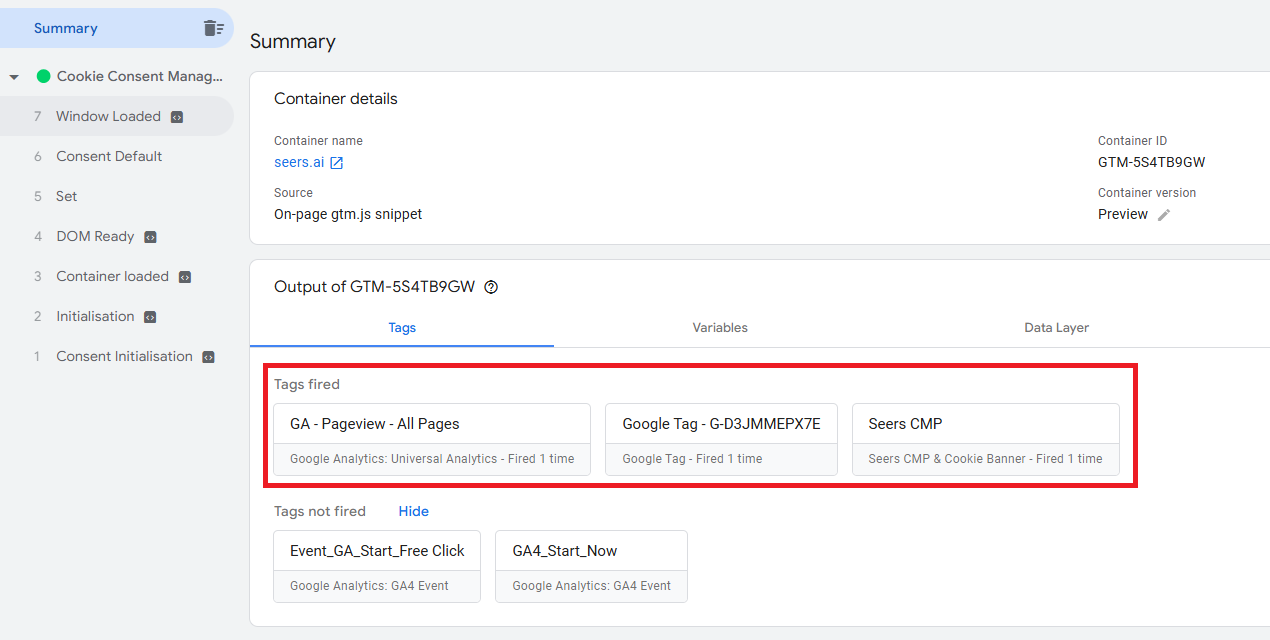Open the seers.ai container name link
The image size is (1270, 640).
[x=299, y=162]
